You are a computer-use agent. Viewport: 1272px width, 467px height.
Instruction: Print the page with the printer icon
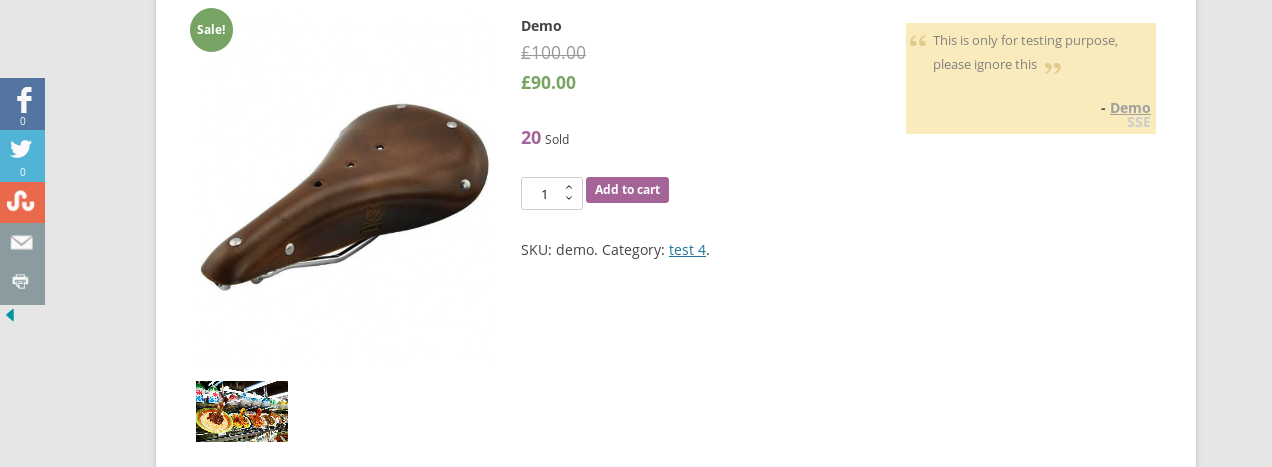22,282
